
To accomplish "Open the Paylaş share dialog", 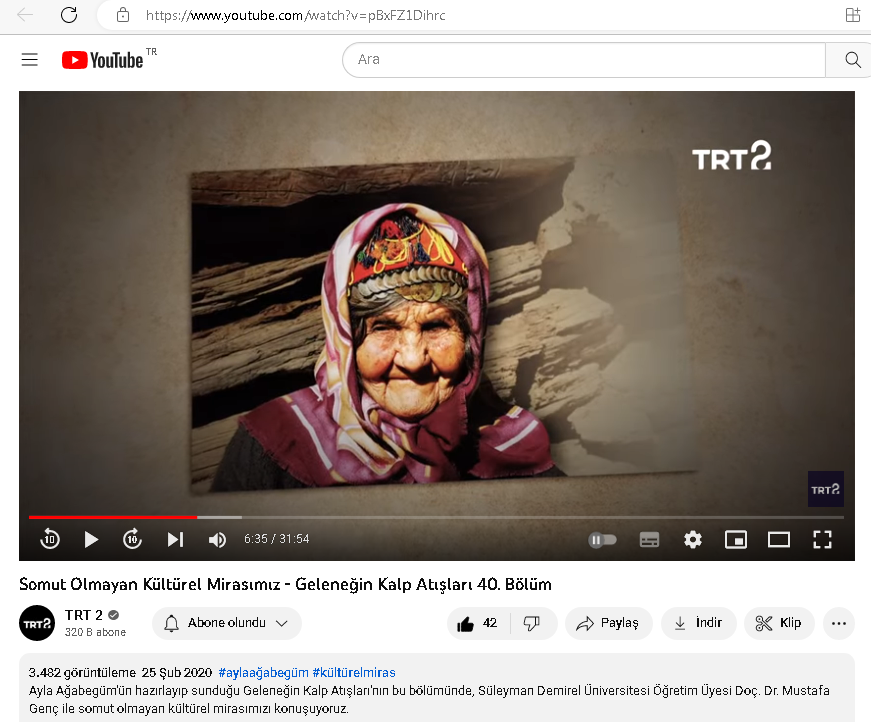I will [609, 623].
